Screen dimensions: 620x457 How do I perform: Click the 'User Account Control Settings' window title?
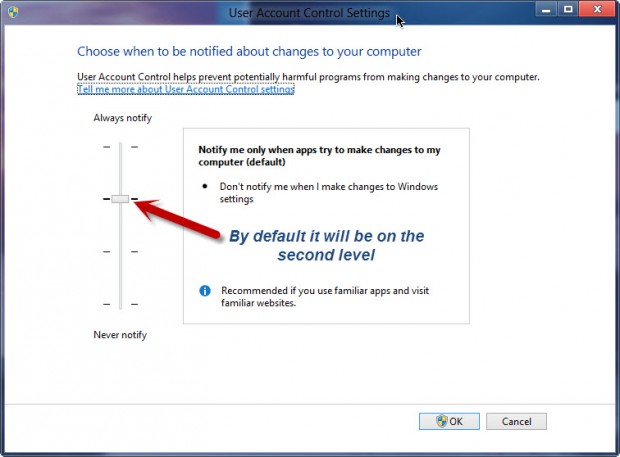pyautogui.click(x=309, y=13)
